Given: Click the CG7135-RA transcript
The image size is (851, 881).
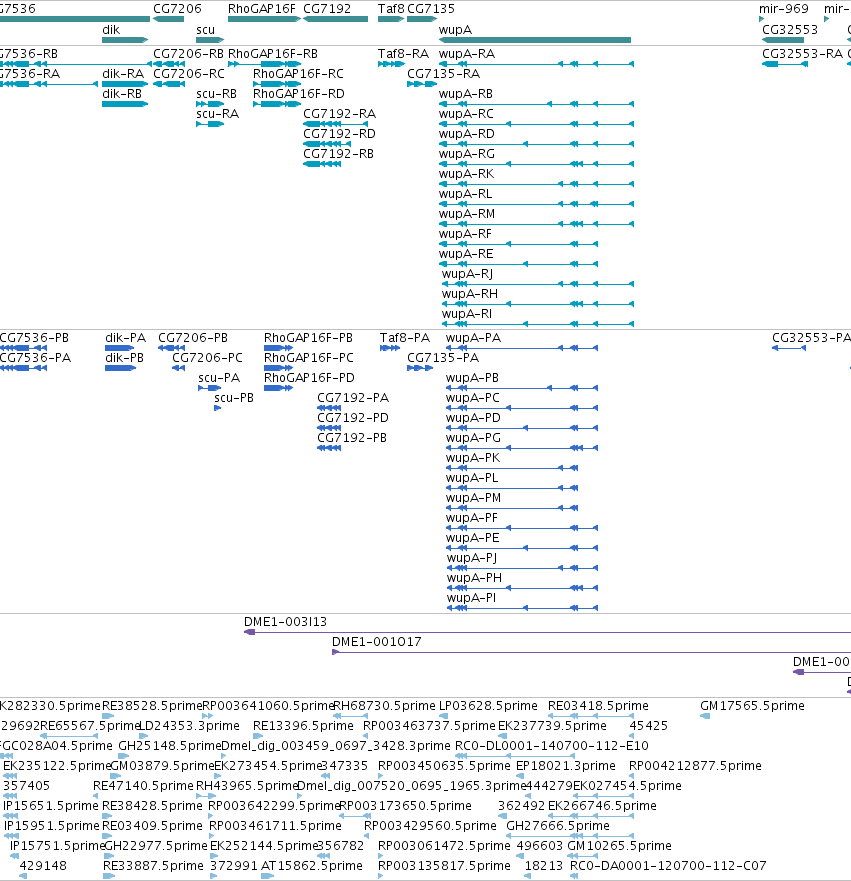Looking at the screenshot, I should point(422,84).
